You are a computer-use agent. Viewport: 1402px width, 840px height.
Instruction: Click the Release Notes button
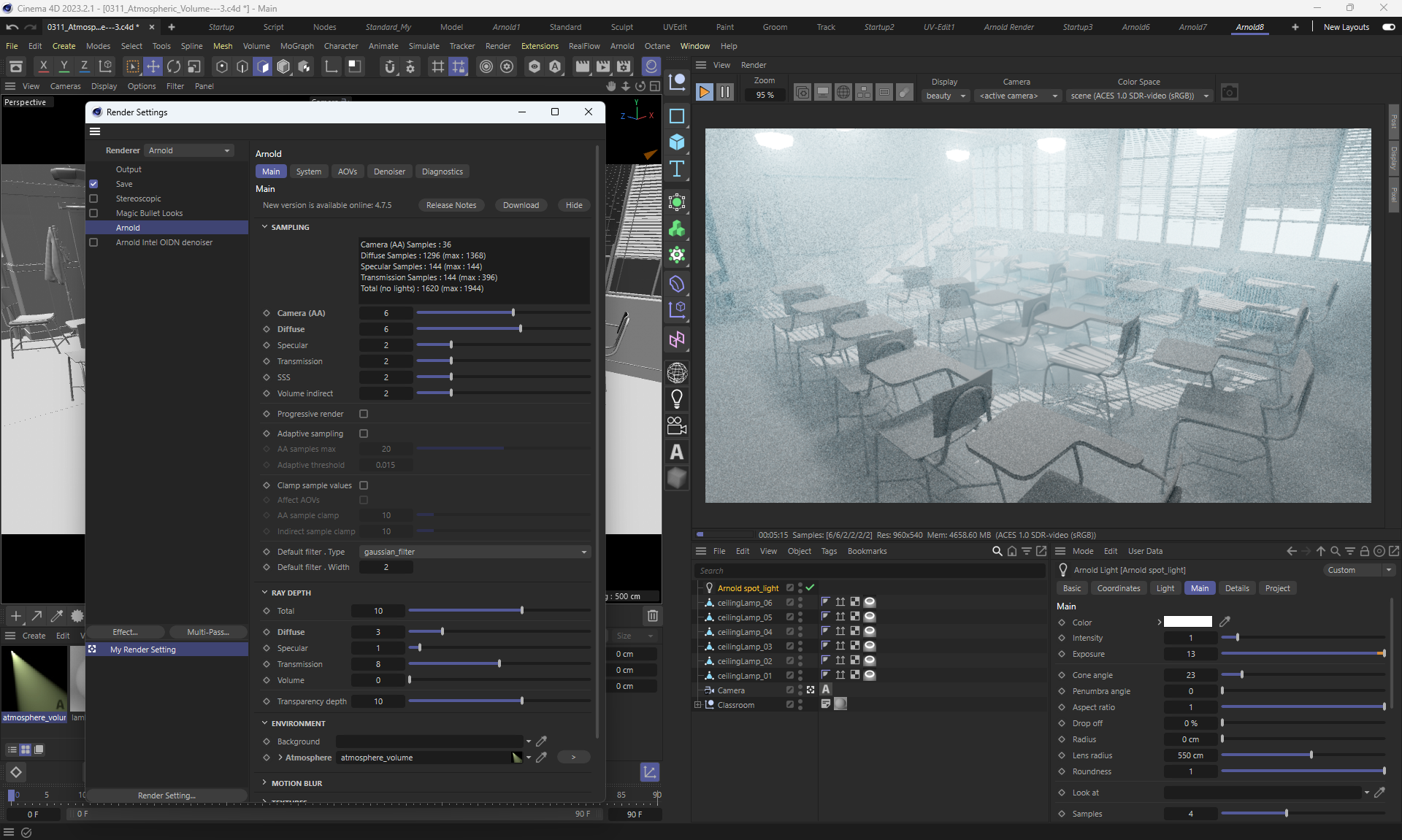point(451,205)
